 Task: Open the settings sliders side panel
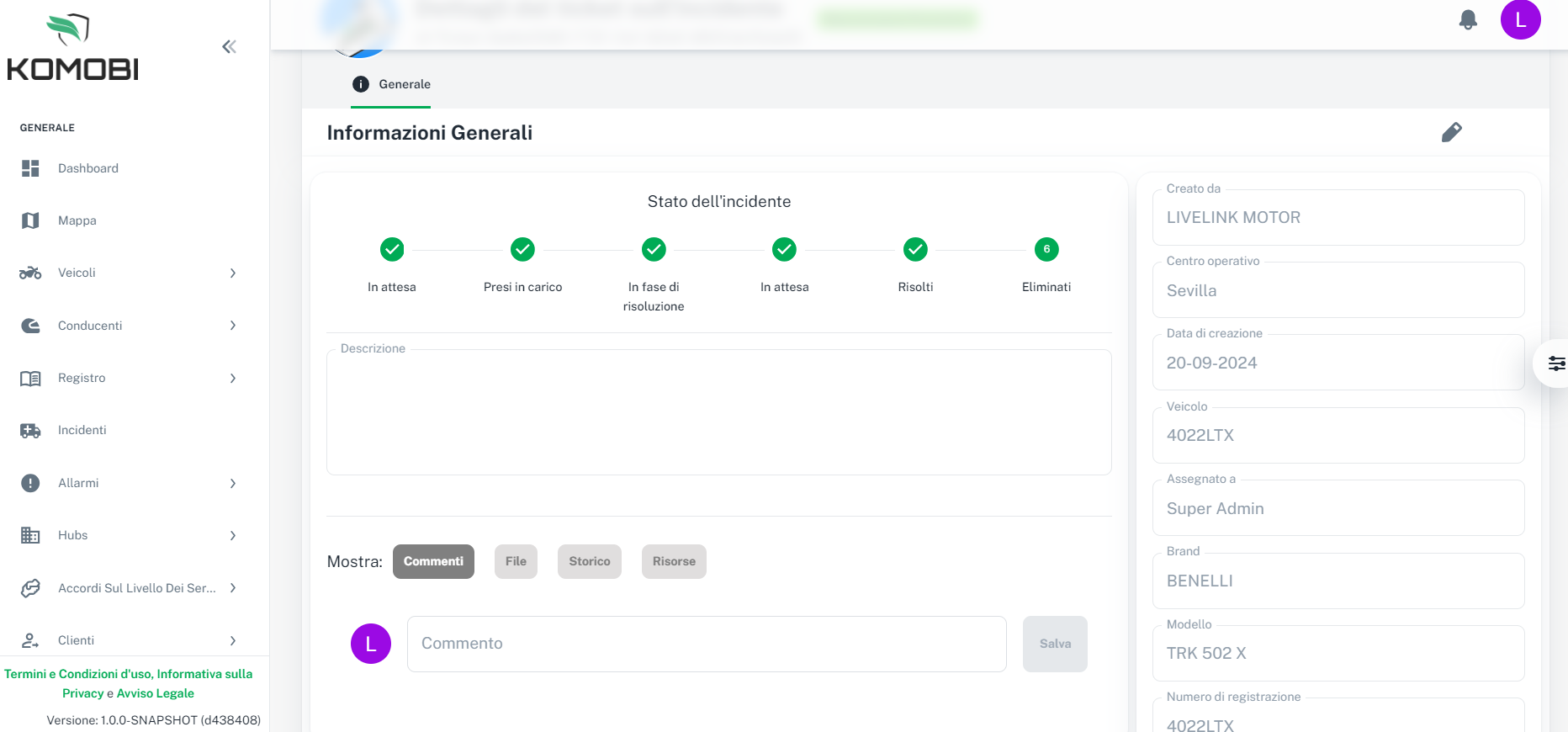[1555, 363]
